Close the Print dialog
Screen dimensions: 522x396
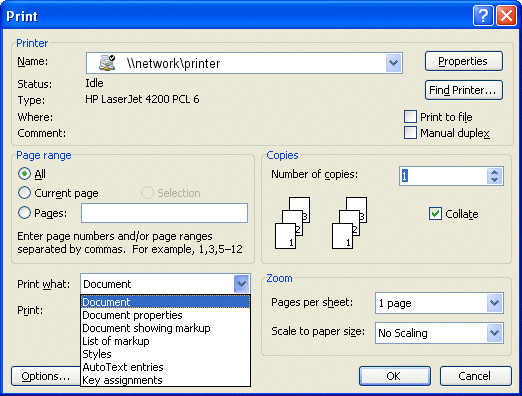(506, 15)
